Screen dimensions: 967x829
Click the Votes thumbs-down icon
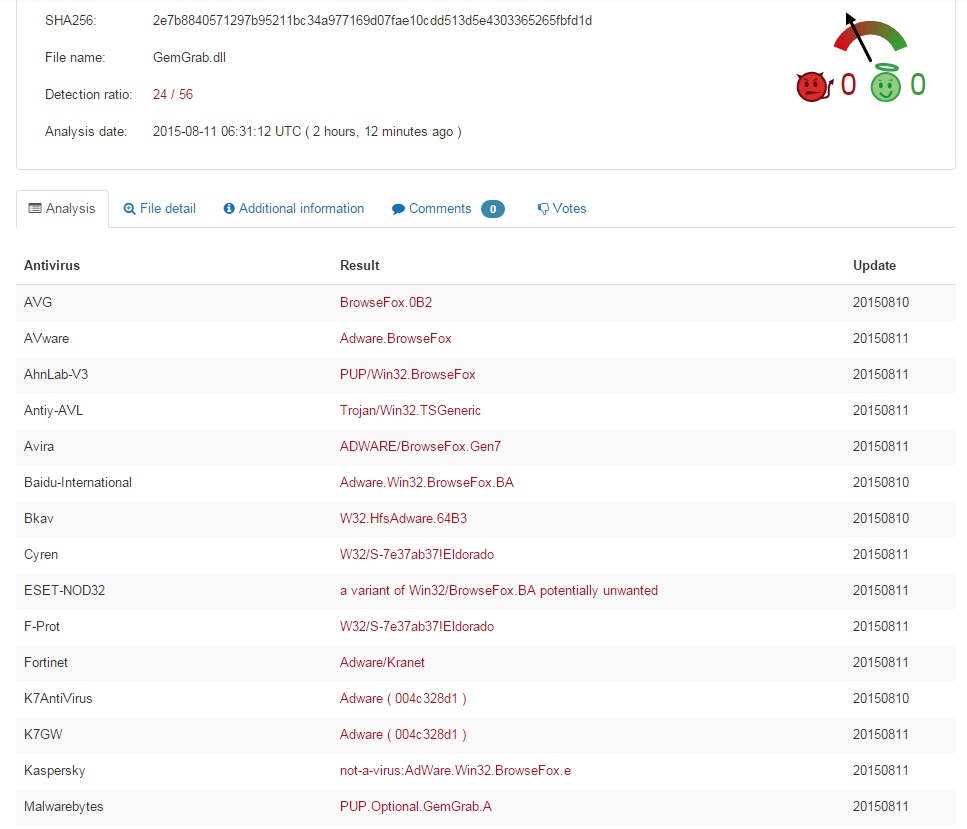[543, 209]
